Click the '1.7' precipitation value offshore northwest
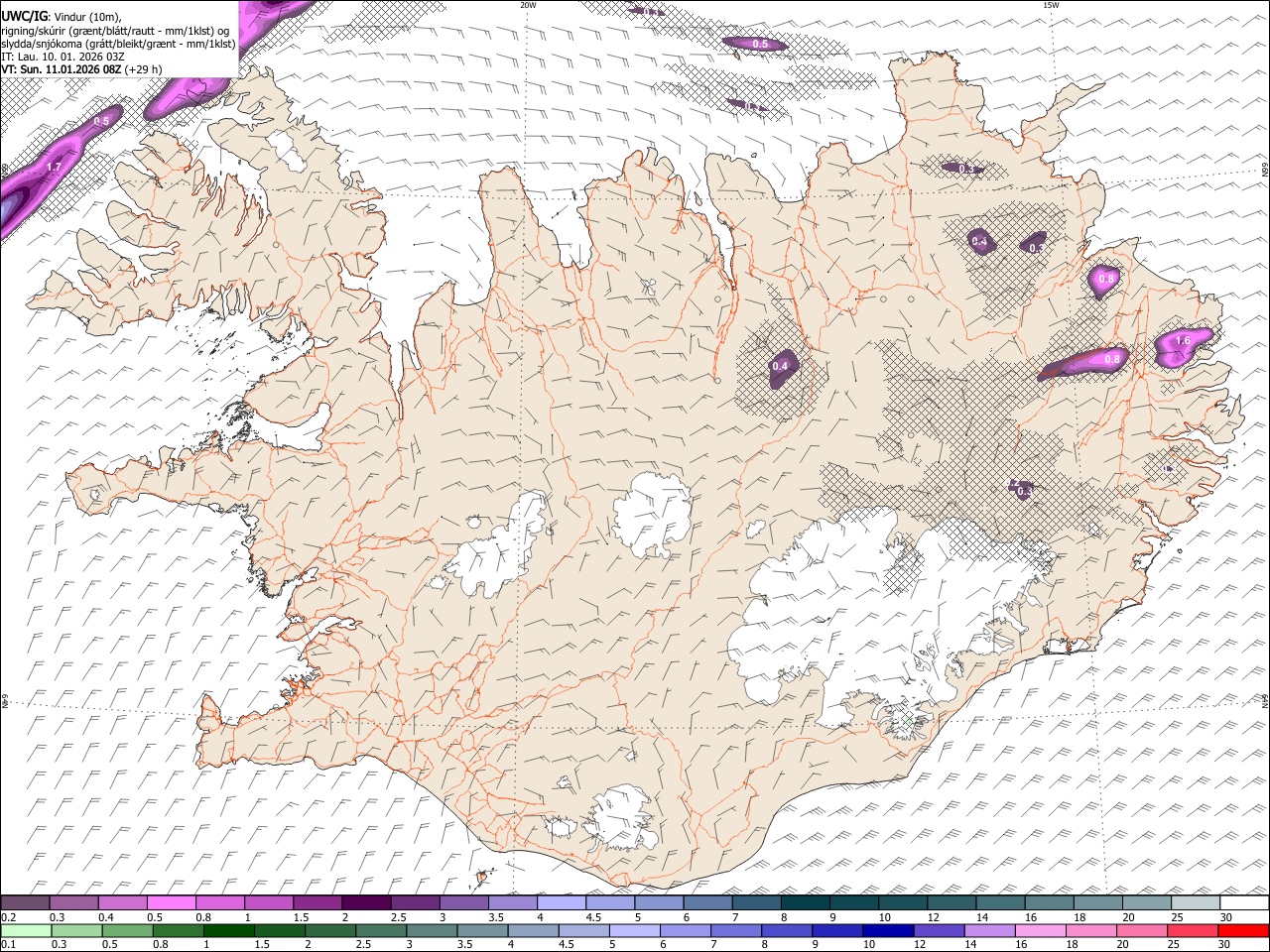The height and width of the screenshot is (952, 1270). pyautogui.click(x=54, y=168)
